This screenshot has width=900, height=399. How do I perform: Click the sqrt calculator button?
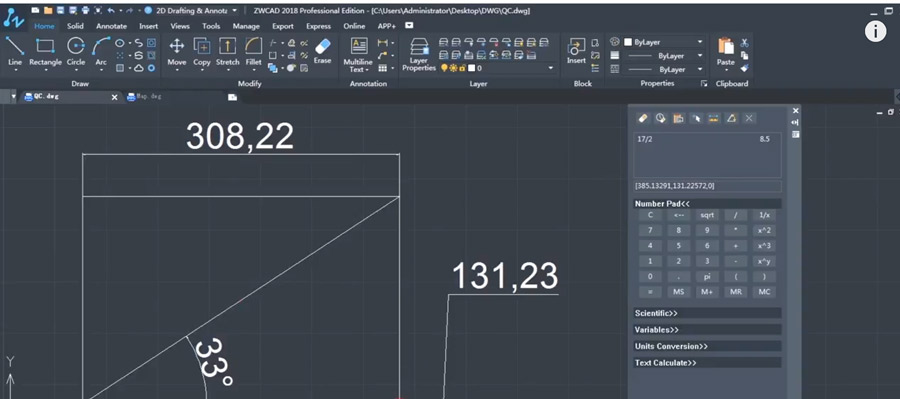coord(707,215)
